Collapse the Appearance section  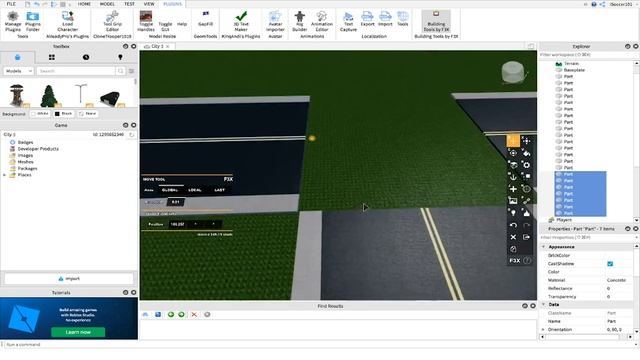(543, 247)
